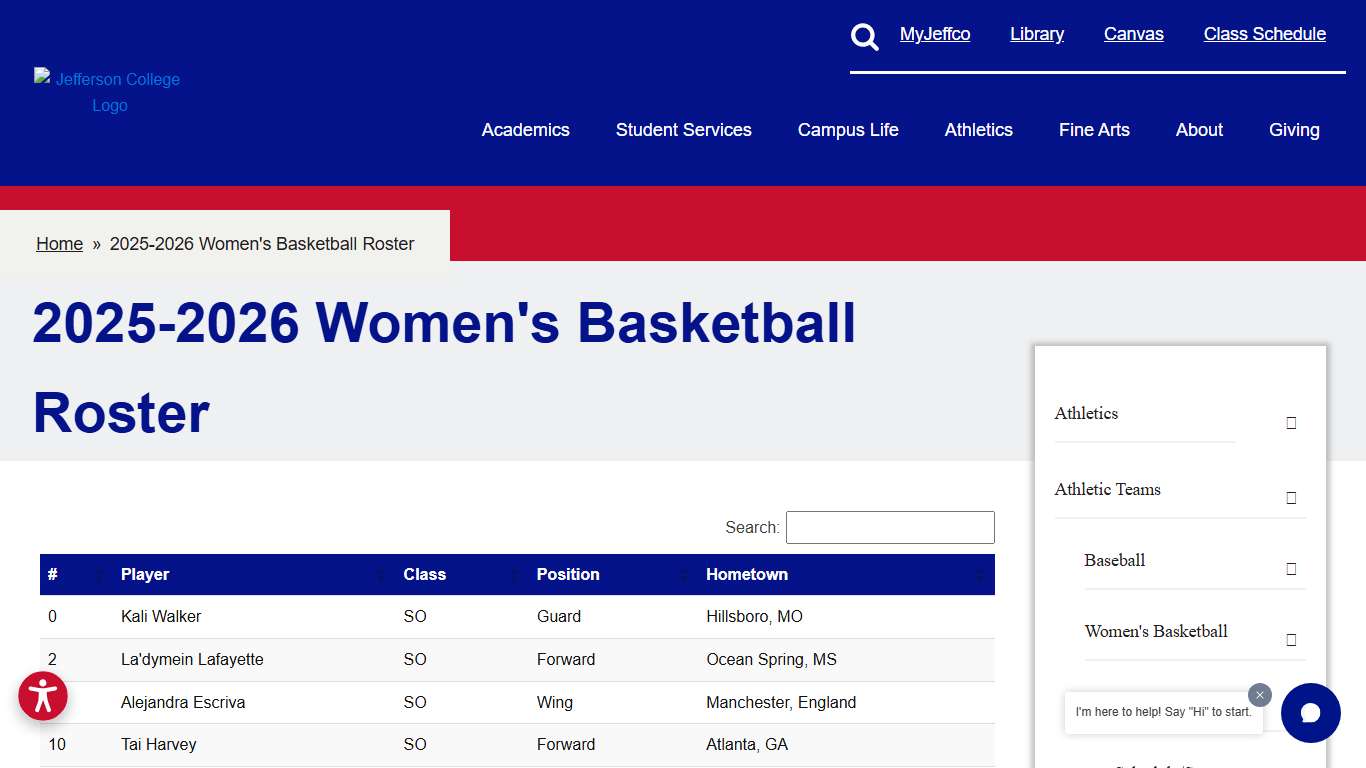This screenshot has height=768, width=1366.
Task: Click the accessibility options icon
Action: pyautogui.click(x=42, y=696)
